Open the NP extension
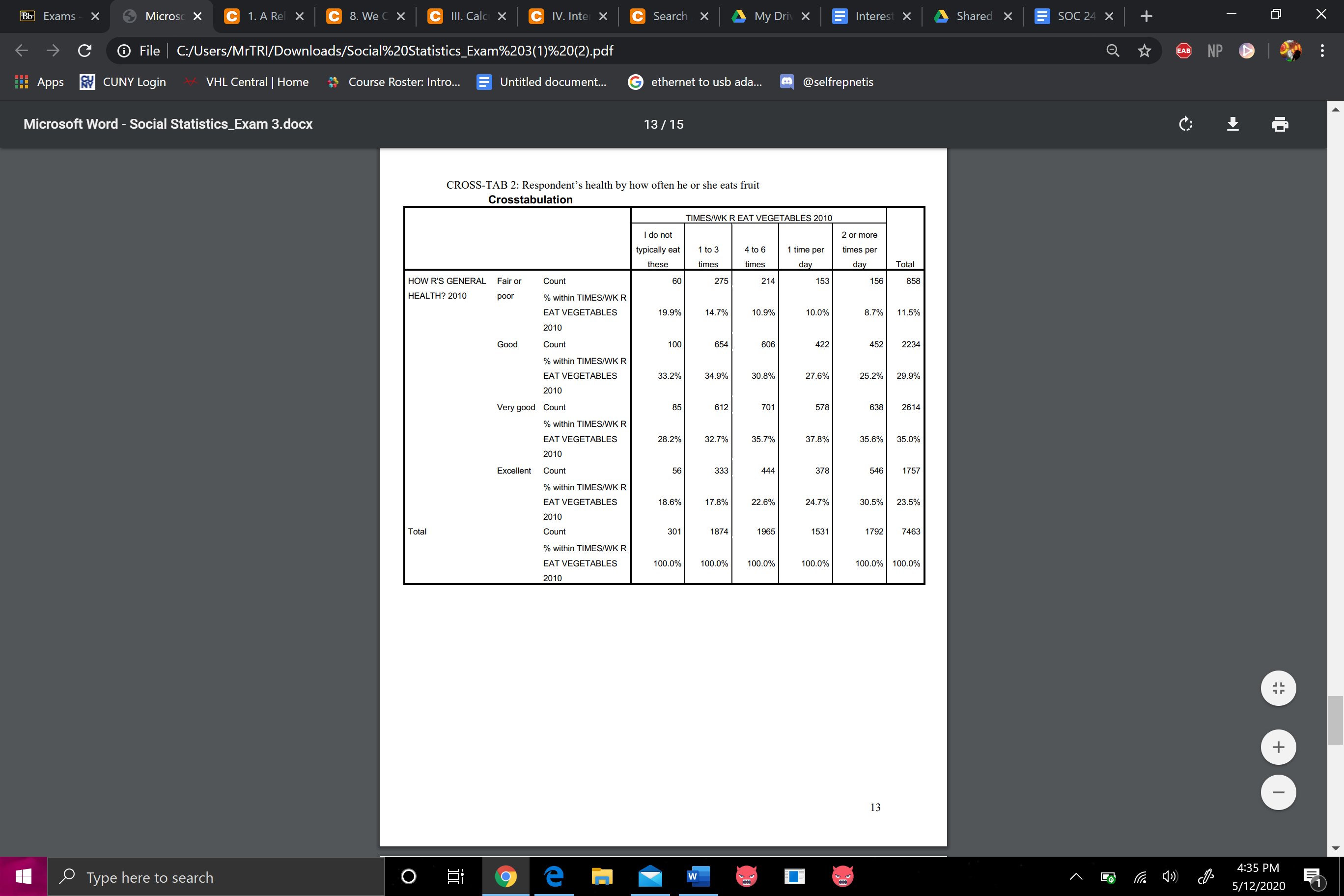This screenshot has width=1344, height=896. point(1214,50)
